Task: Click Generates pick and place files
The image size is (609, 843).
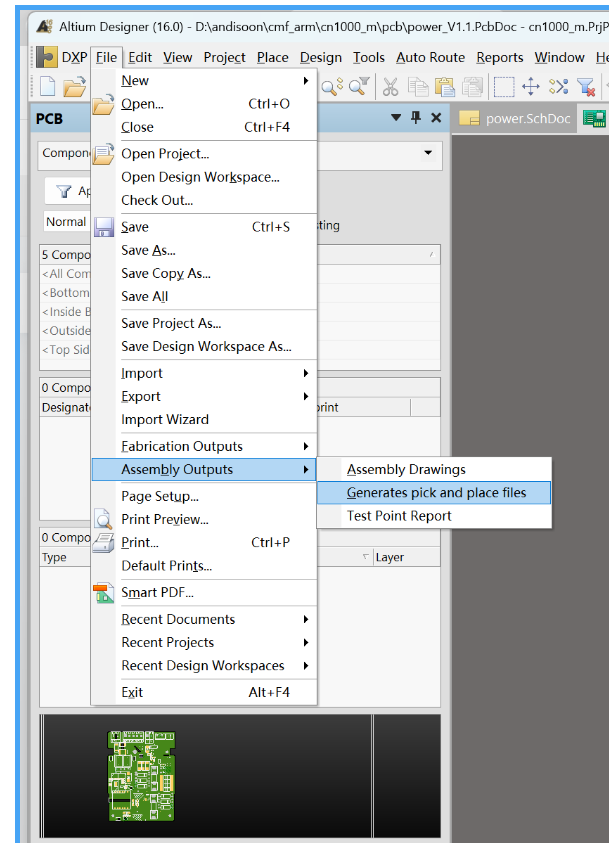Action: pos(434,492)
